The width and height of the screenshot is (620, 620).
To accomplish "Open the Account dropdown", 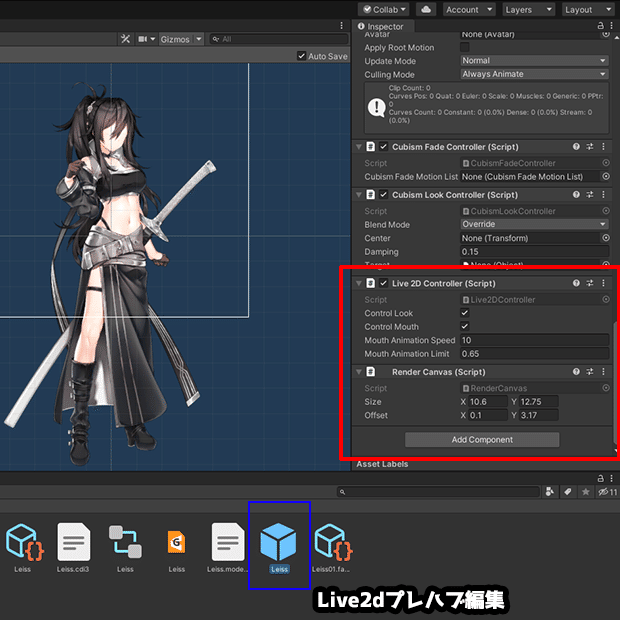I will coord(469,9).
